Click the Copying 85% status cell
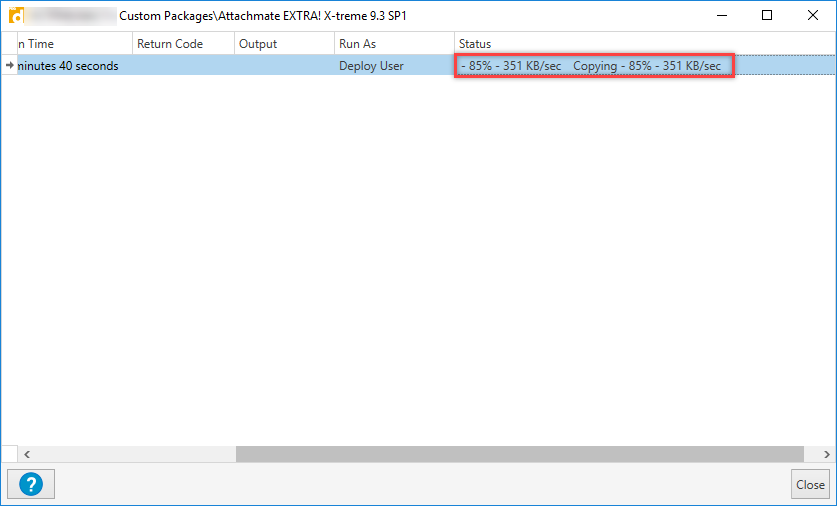837x506 pixels. [x=594, y=66]
